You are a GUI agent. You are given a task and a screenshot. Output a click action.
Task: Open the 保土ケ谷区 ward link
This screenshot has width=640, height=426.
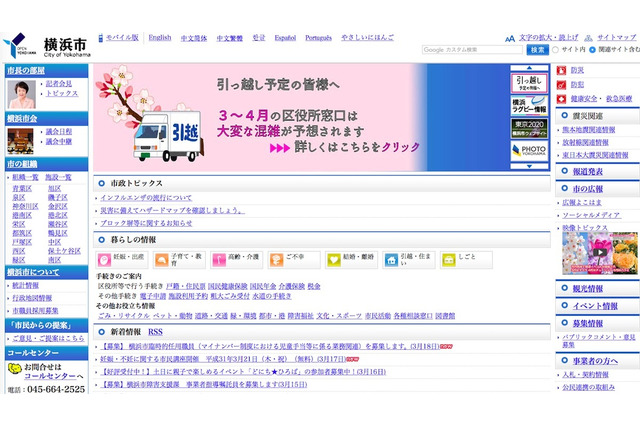[64, 251]
